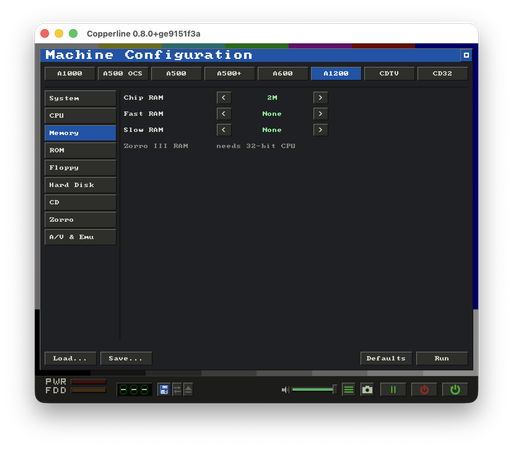Increase Fast RAM with right arrow
The image size is (513, 449).
320,114
